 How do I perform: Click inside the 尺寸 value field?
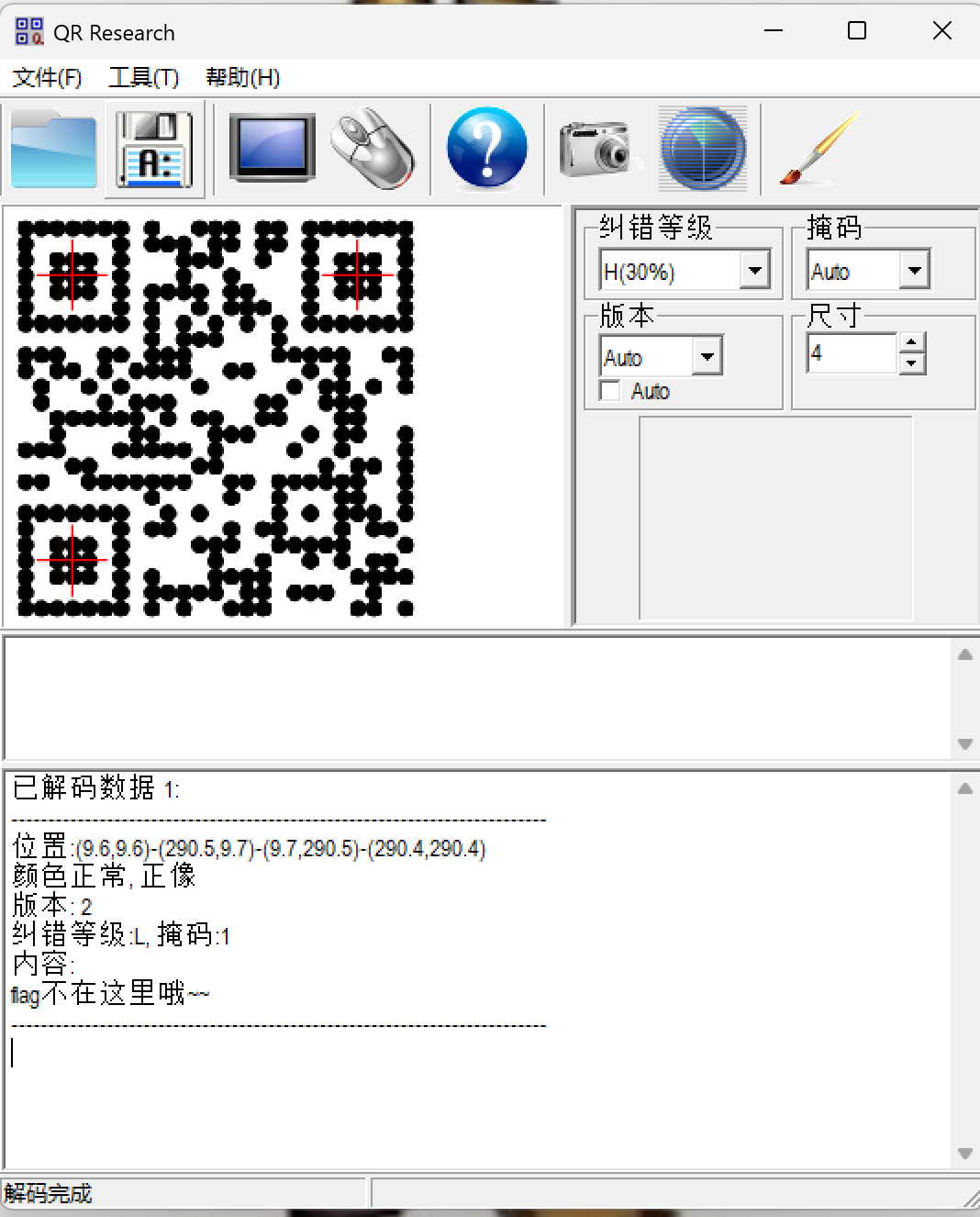[852, 353]
